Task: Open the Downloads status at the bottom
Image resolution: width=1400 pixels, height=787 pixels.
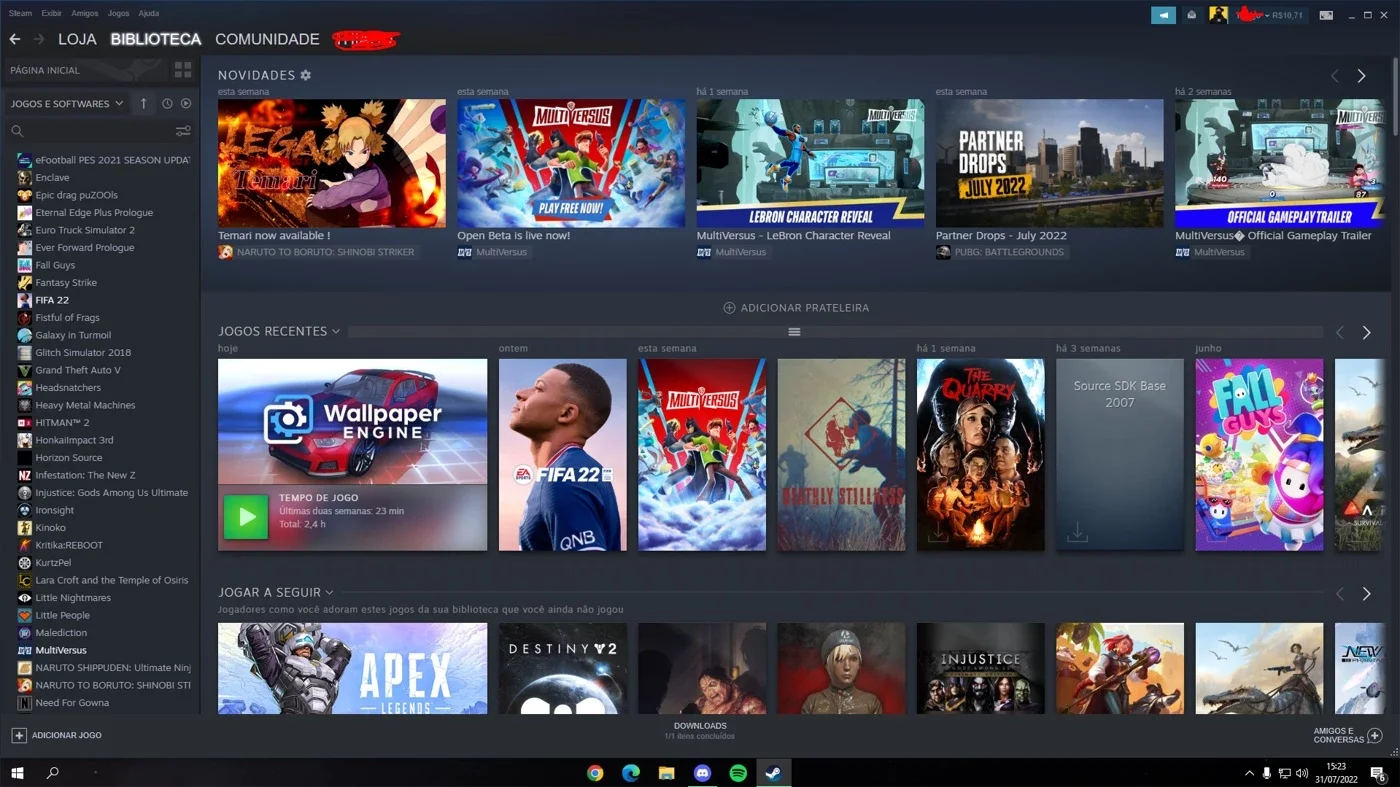Action: [700, 731]
